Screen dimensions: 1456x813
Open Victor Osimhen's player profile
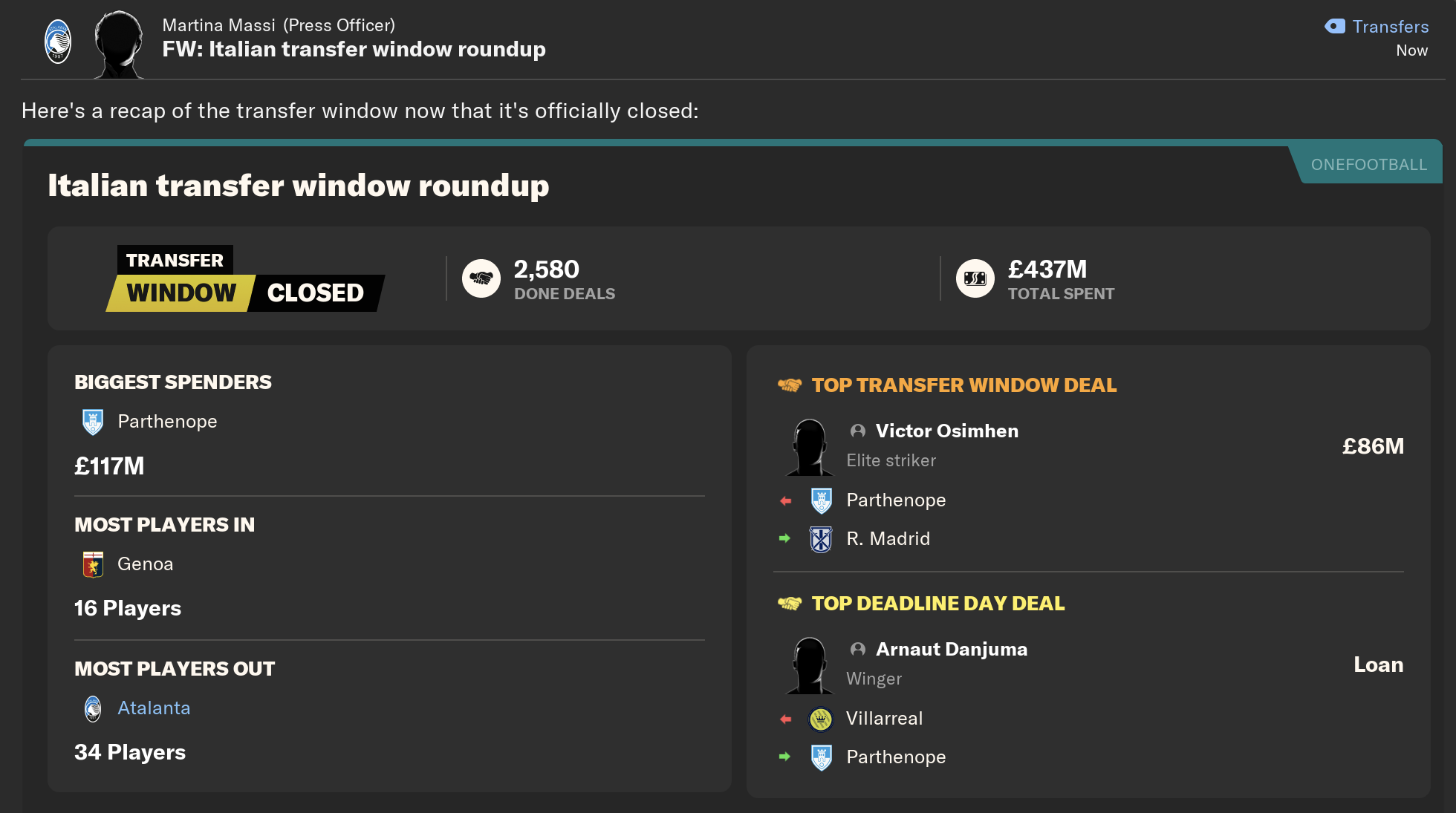(946, 431)
